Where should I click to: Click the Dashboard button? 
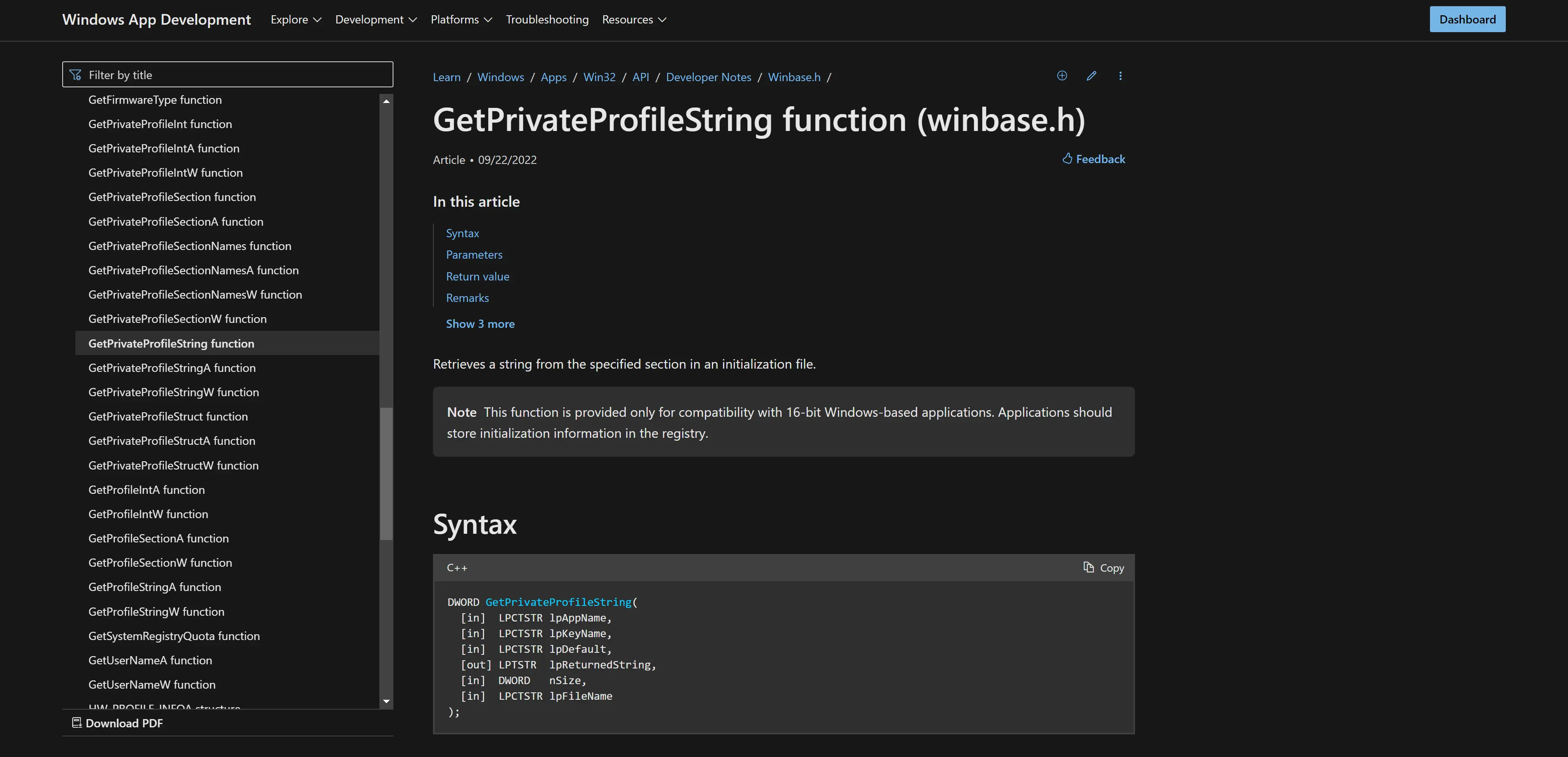pyautogui.click(x=1467, y=19)
